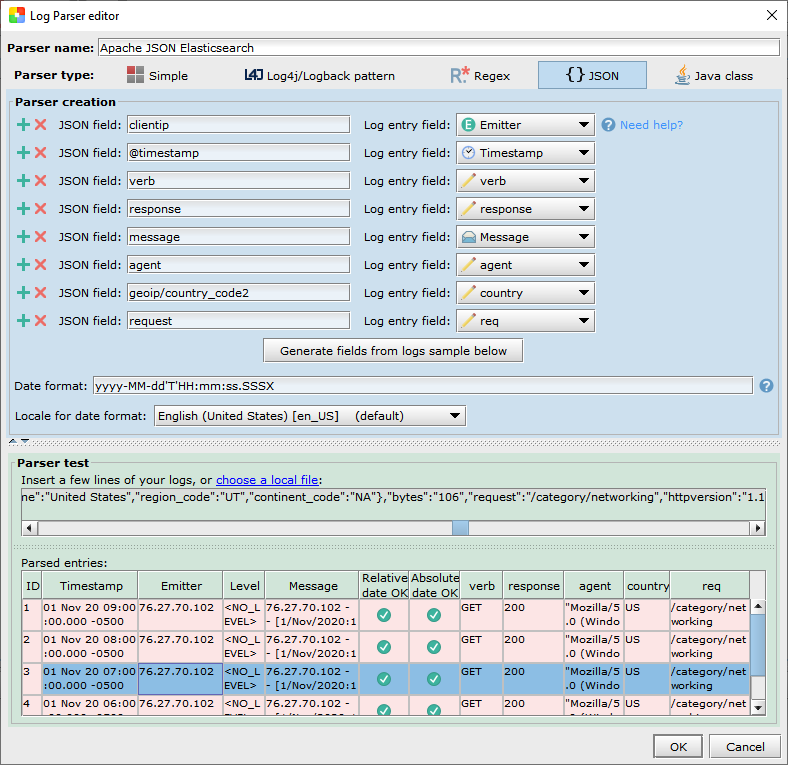Delete the message JSON field row
The image size is (788, 765).
point(41,237)
